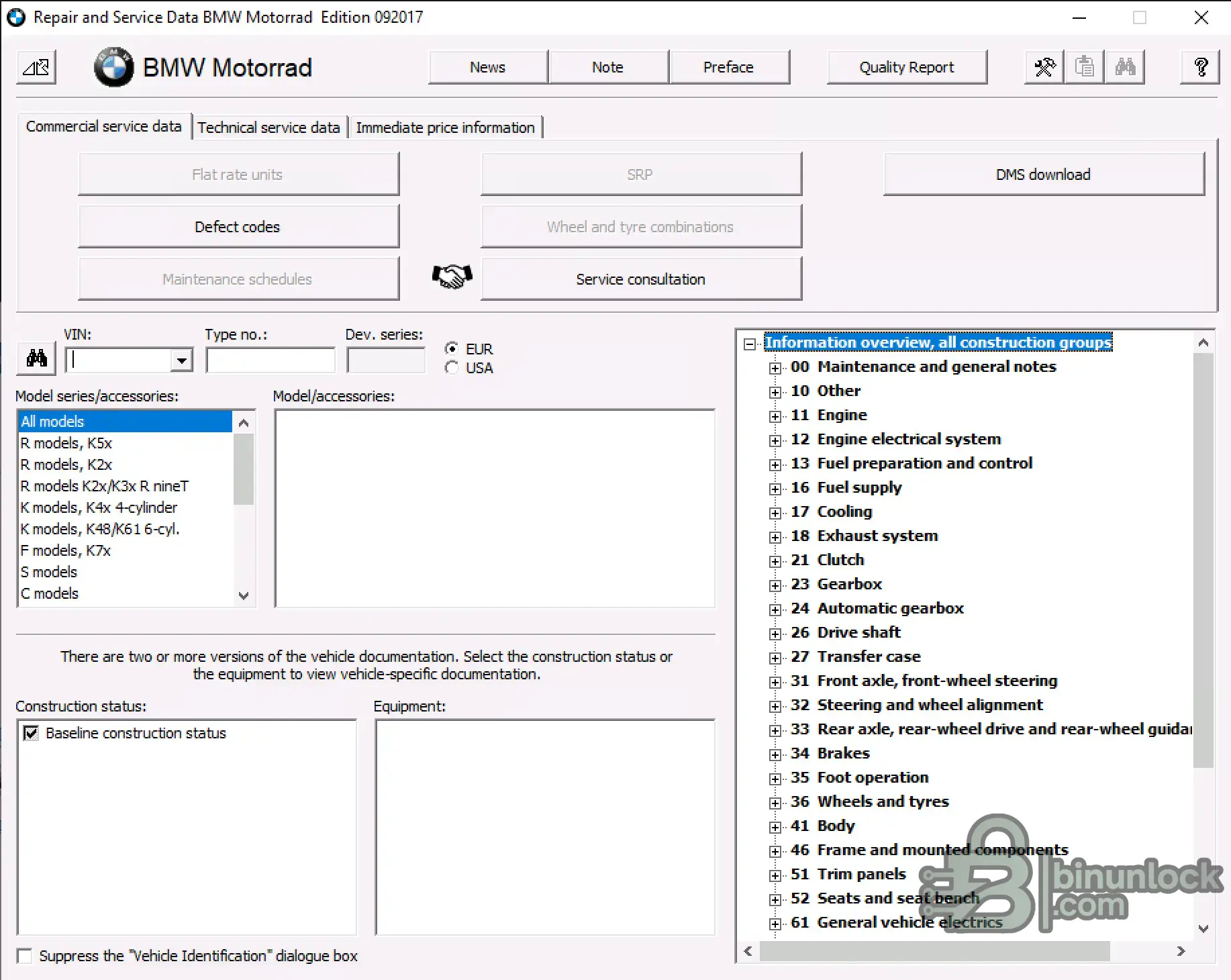Viewport: 1231px width, 980px height.
Task: Click the handshake icon beside Service consultation
Action: (x=452, y=276)
